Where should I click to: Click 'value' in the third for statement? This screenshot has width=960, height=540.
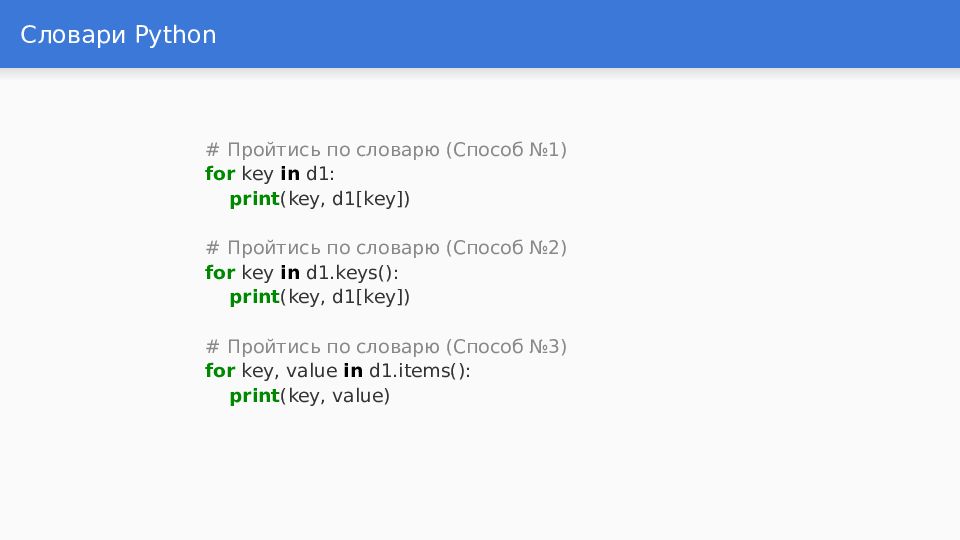coord(312,371)
